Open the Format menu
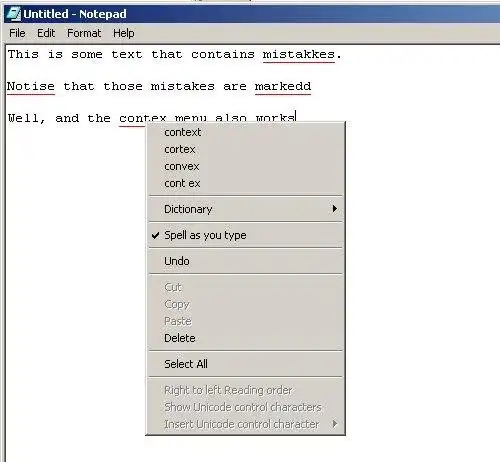Image resolution: width=500 pixels, height=462 pixels. point(84,33)
